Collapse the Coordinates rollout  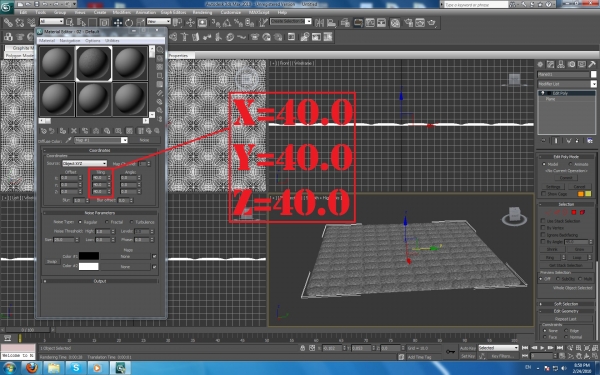[99, 150]
